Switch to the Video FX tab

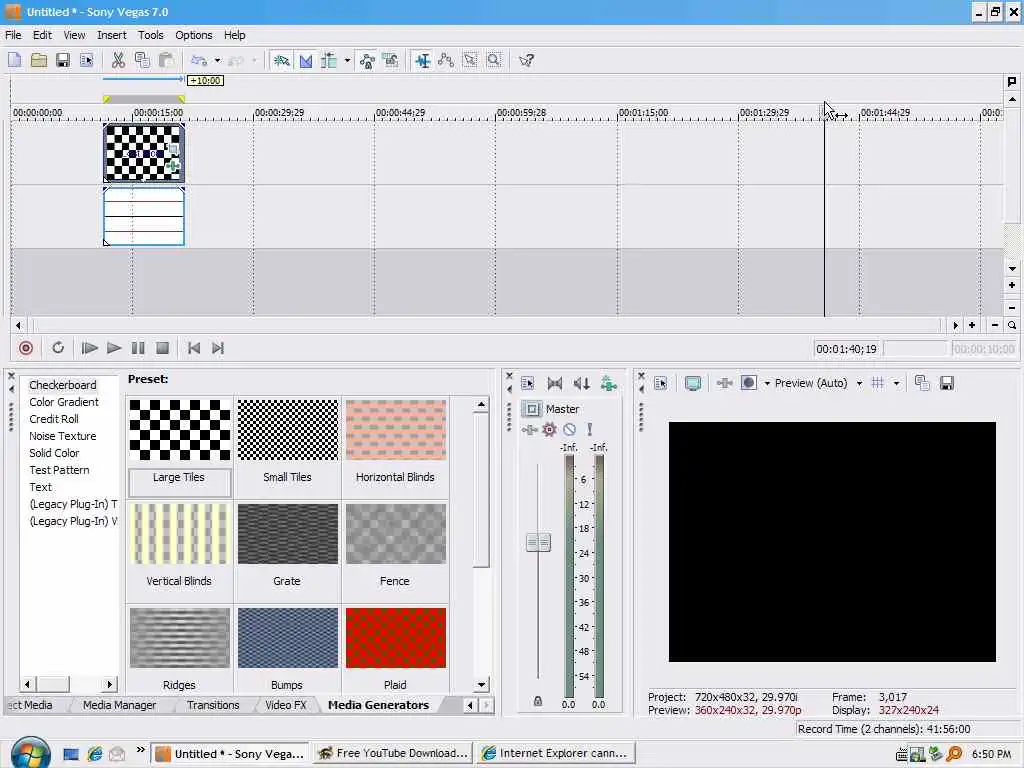click(285, 705)
